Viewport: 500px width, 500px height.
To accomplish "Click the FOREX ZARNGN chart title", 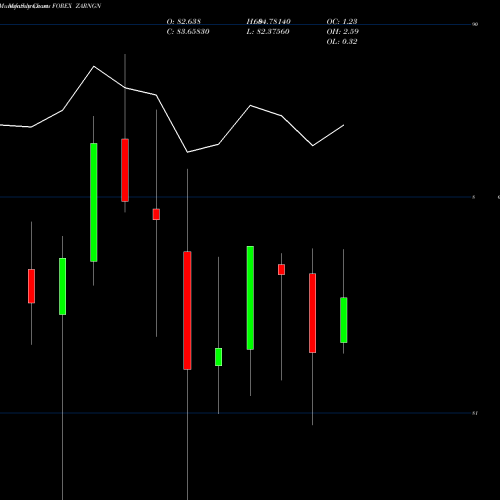I will pyautogui.click(x=77, y=6).
